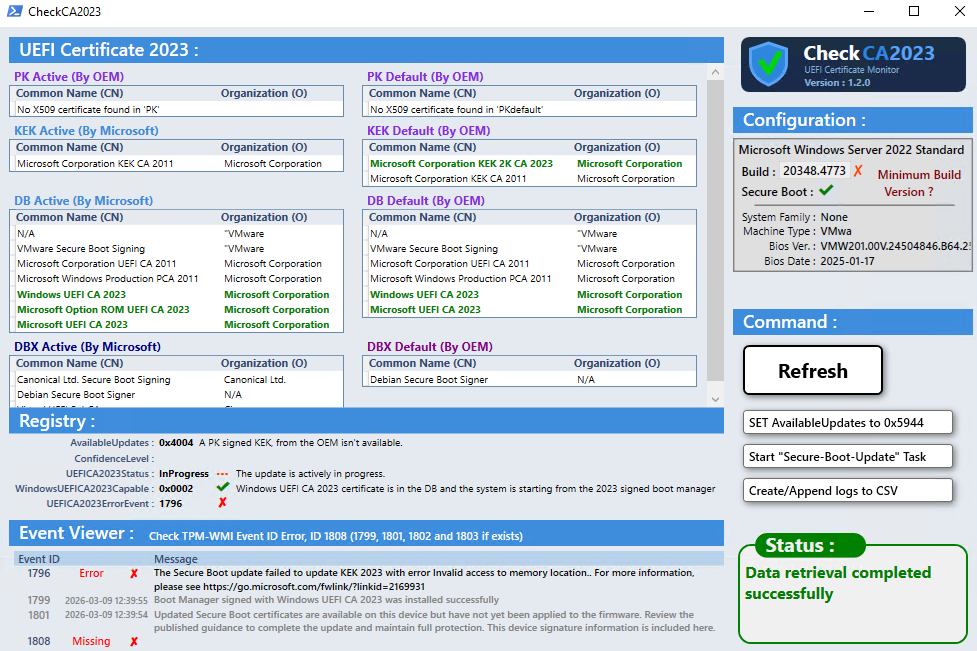Click the red X next to Build number
The height and width of the screenshot is (651, 977).
(858, 171)
